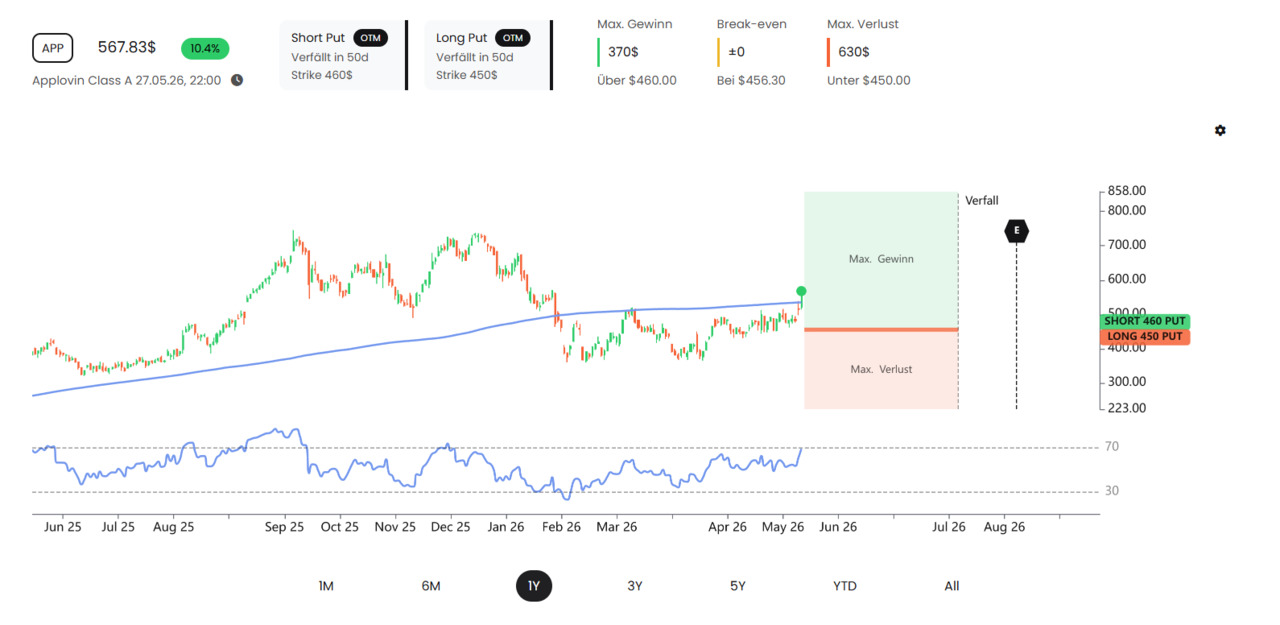
Task: Click the clock icon beside expiry date
Action: pos(237,80)
